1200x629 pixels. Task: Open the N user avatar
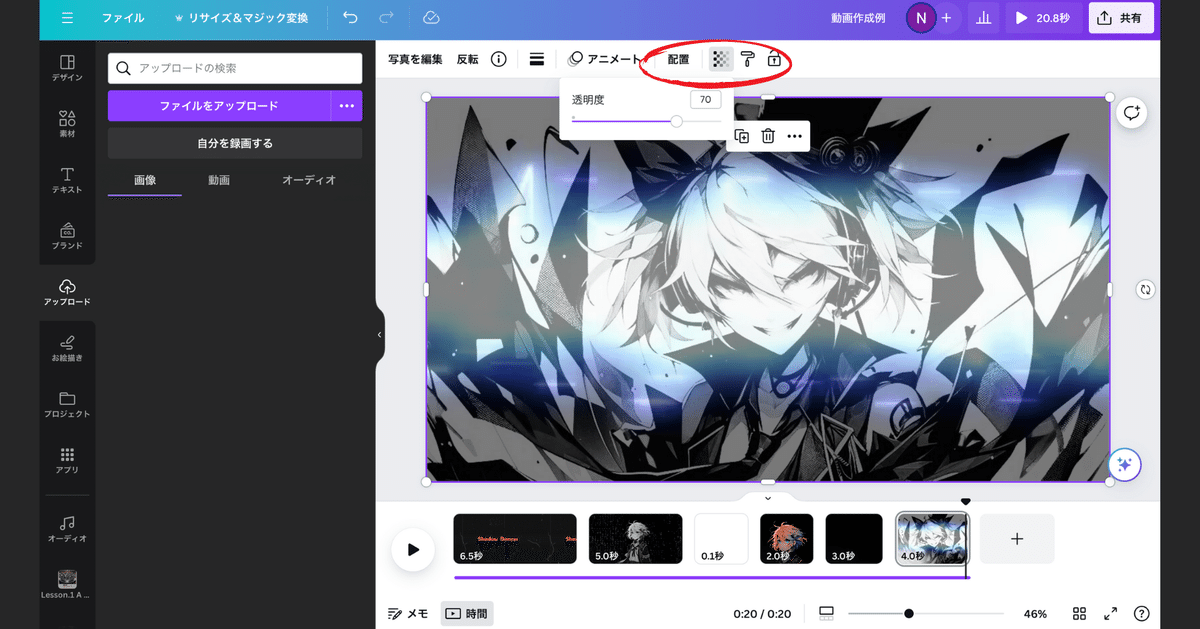pyautogui.click(x=920, y=18)
